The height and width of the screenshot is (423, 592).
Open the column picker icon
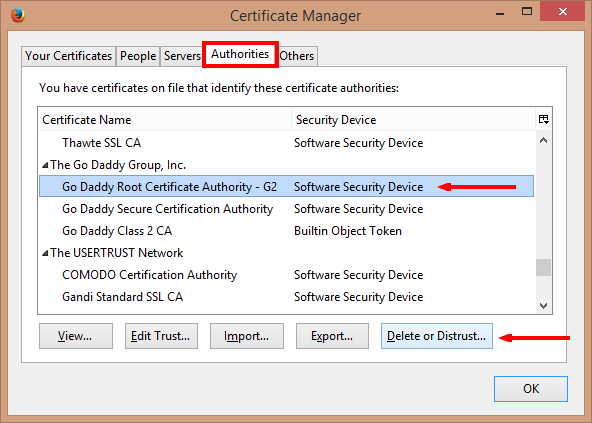tap(544, 120)
